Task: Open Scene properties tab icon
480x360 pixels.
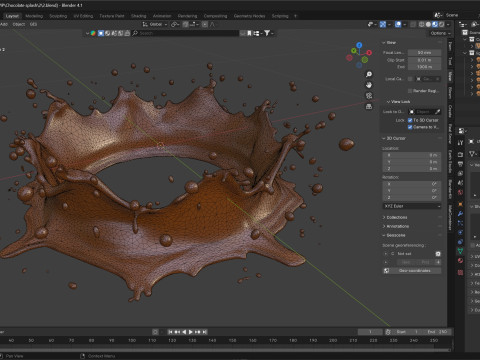Action: (460, 183)
